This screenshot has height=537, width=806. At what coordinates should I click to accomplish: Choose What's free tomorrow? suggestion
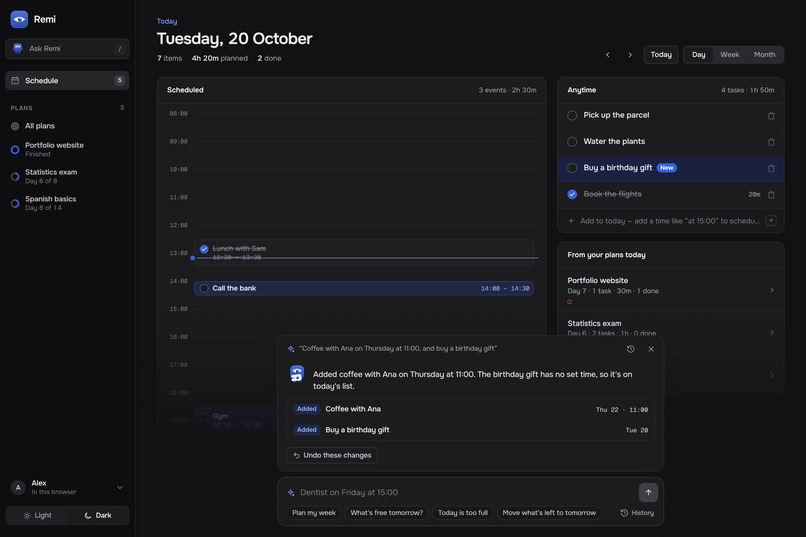(387, 513)
